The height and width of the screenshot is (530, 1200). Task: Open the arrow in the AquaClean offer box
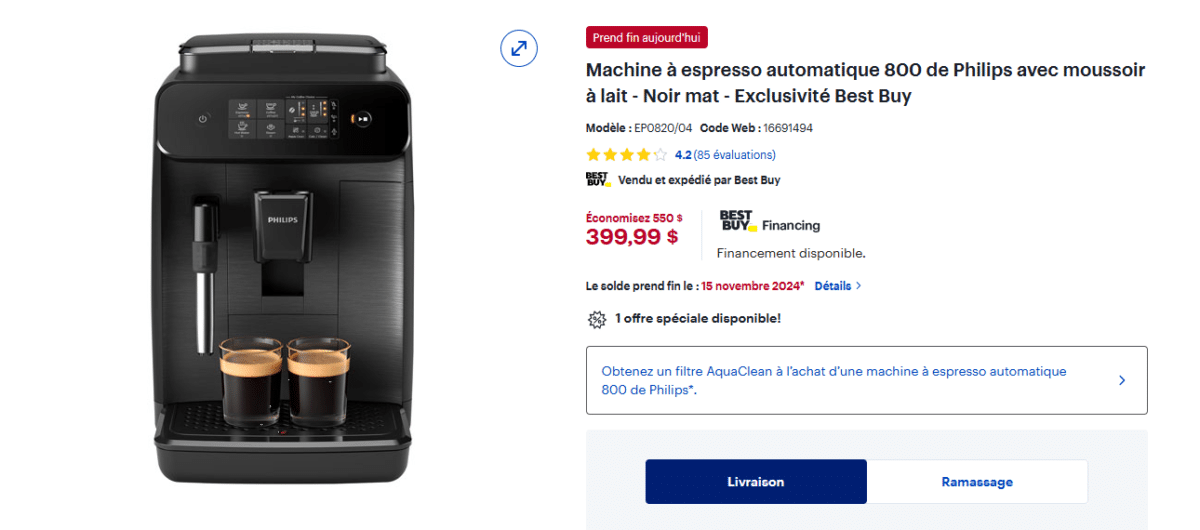coord(1122,380)
